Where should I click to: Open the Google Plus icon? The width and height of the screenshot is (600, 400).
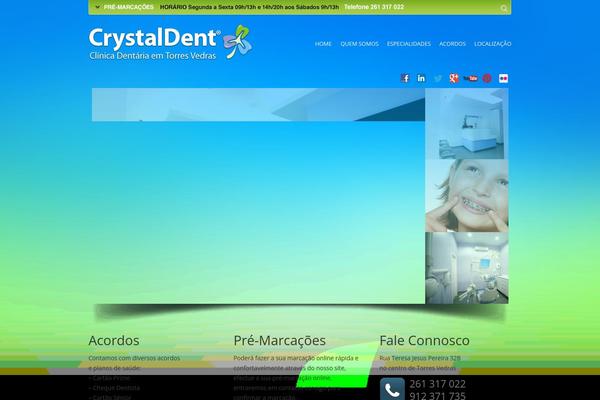click(454, 78)
